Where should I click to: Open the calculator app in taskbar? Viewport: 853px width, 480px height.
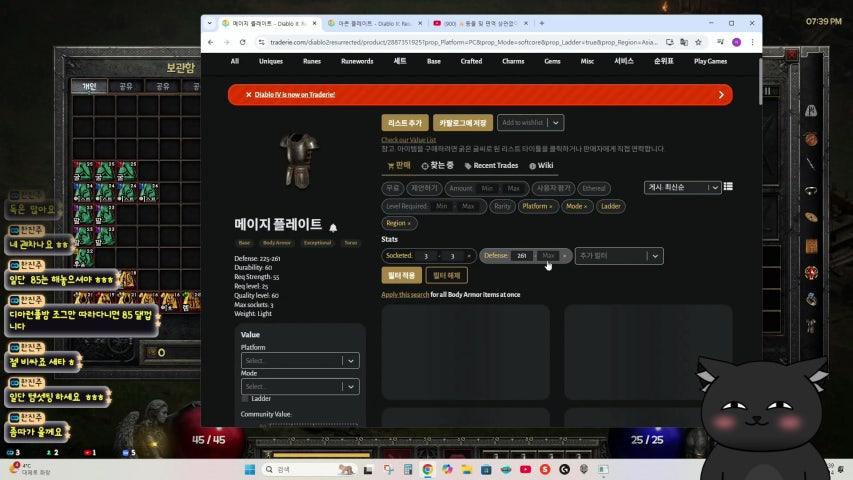[408, 469]
